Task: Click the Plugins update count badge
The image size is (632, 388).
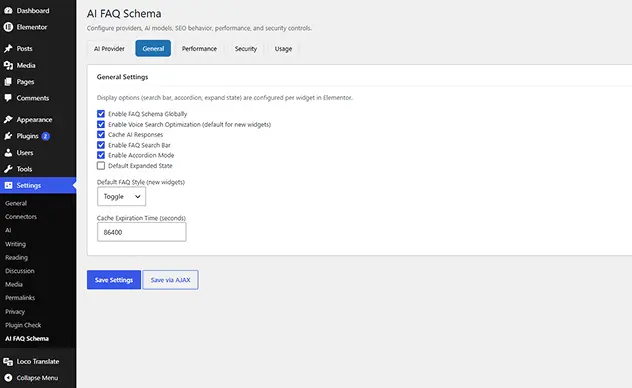Action: point(46,136)
